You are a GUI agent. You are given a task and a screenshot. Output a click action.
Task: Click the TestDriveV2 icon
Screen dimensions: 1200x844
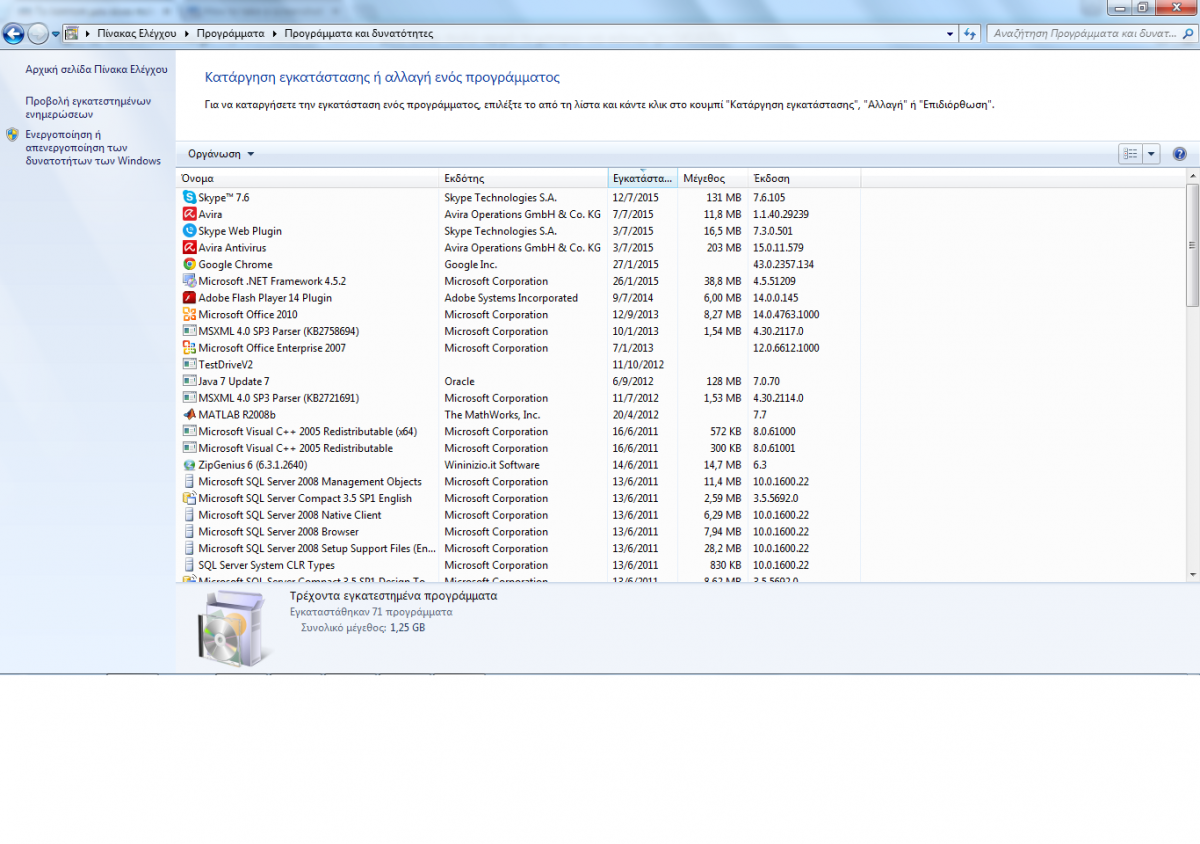pos(189,364)
